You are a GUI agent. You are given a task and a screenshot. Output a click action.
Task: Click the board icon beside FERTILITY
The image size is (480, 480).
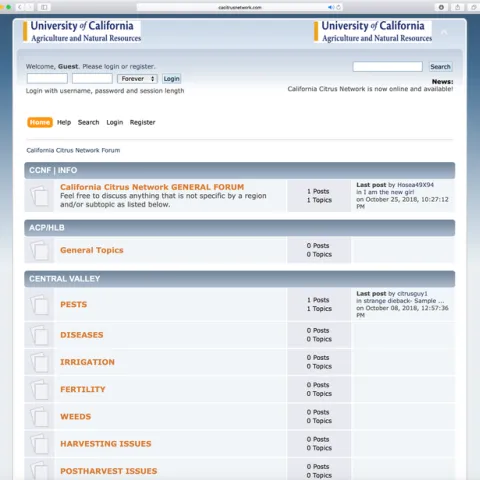click(39, 390)
